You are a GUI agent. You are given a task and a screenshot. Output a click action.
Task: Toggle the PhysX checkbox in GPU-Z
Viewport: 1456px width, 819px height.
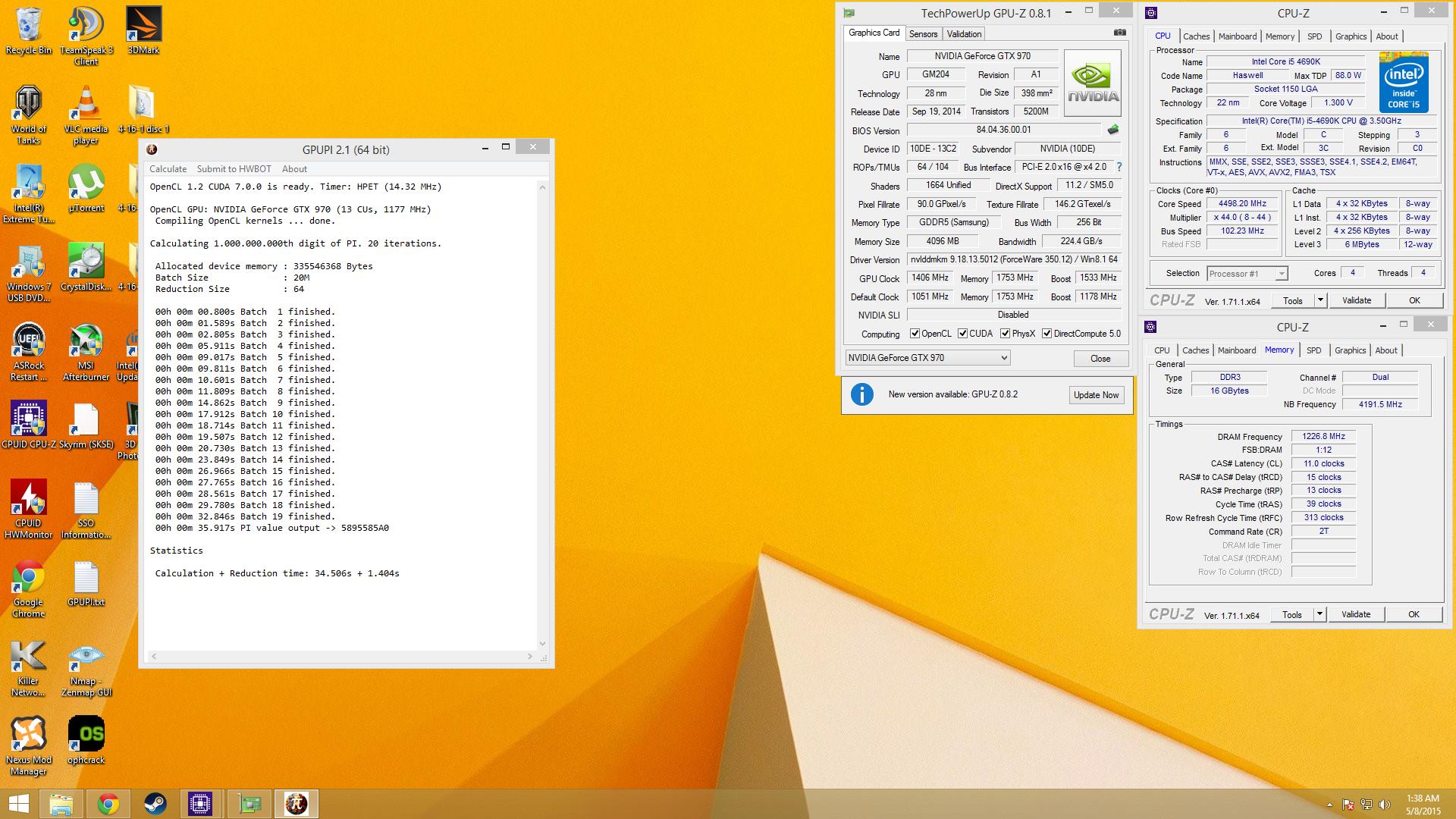click(1005, 334)
